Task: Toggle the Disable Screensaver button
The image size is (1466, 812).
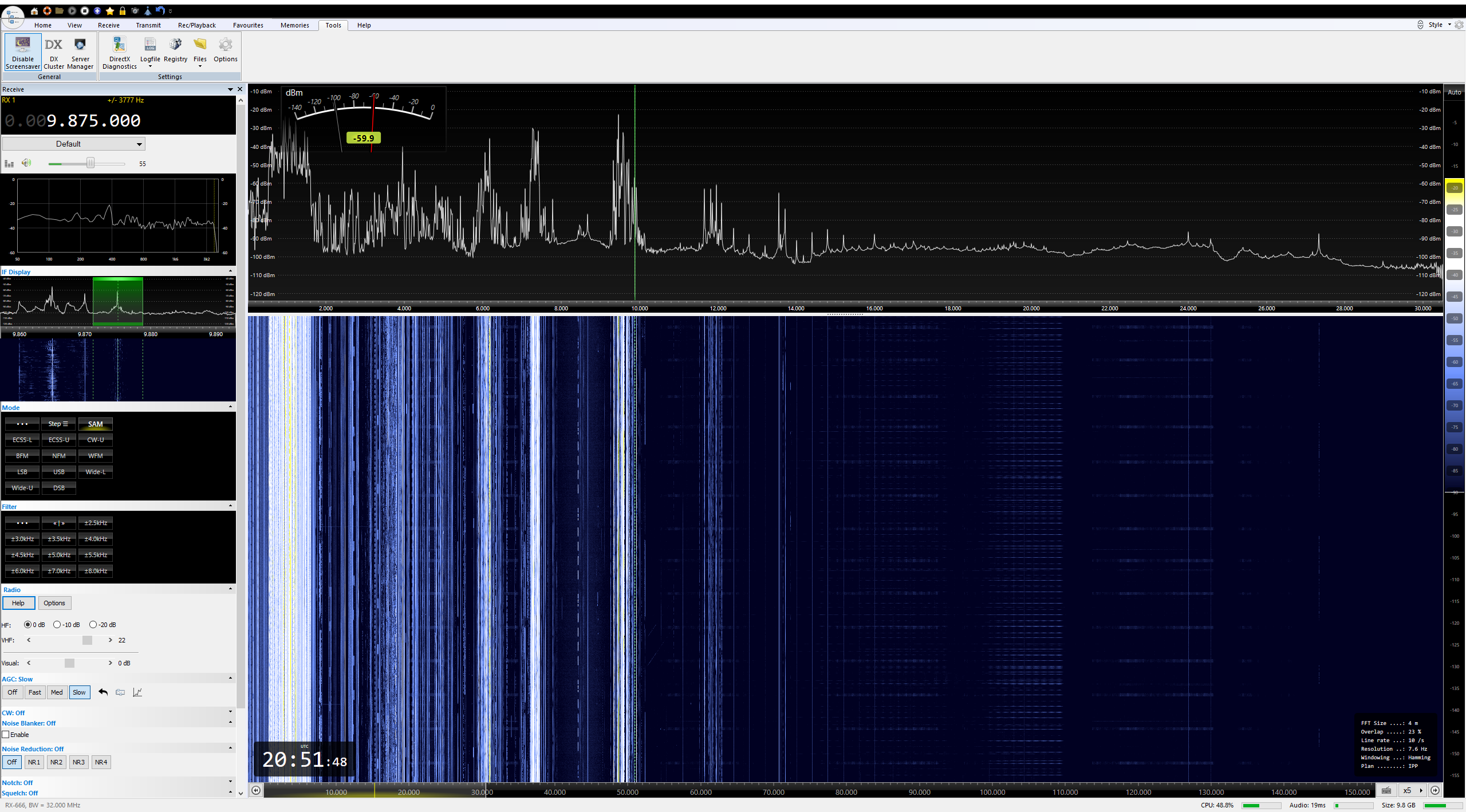Action: point(23,52)
